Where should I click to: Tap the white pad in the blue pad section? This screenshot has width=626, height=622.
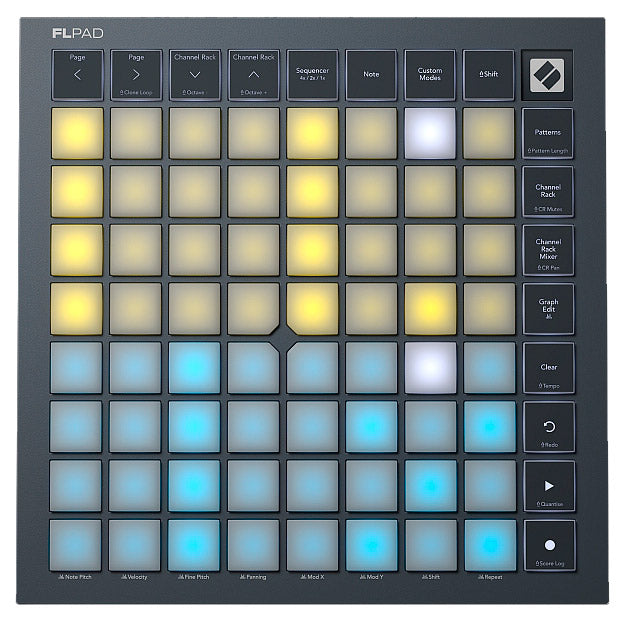point(430,368)
